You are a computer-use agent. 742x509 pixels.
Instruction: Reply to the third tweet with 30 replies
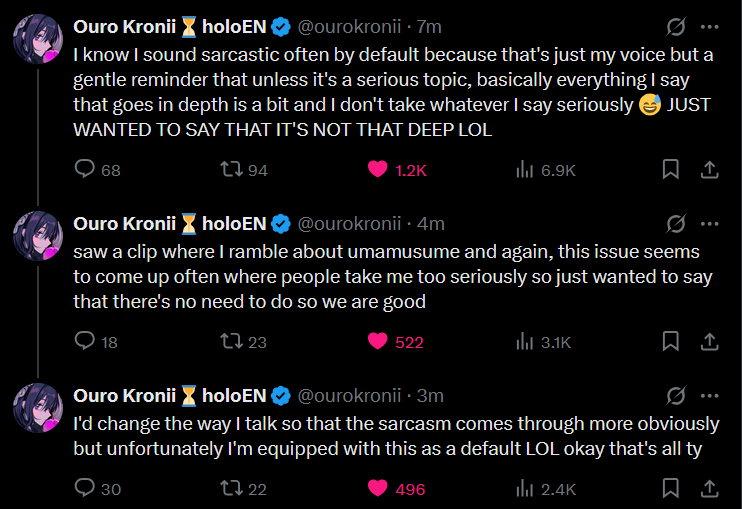86,489
